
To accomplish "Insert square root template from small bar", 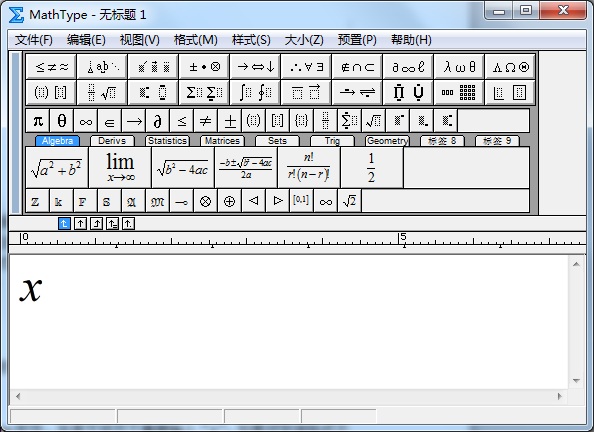I will click(373, 121).
